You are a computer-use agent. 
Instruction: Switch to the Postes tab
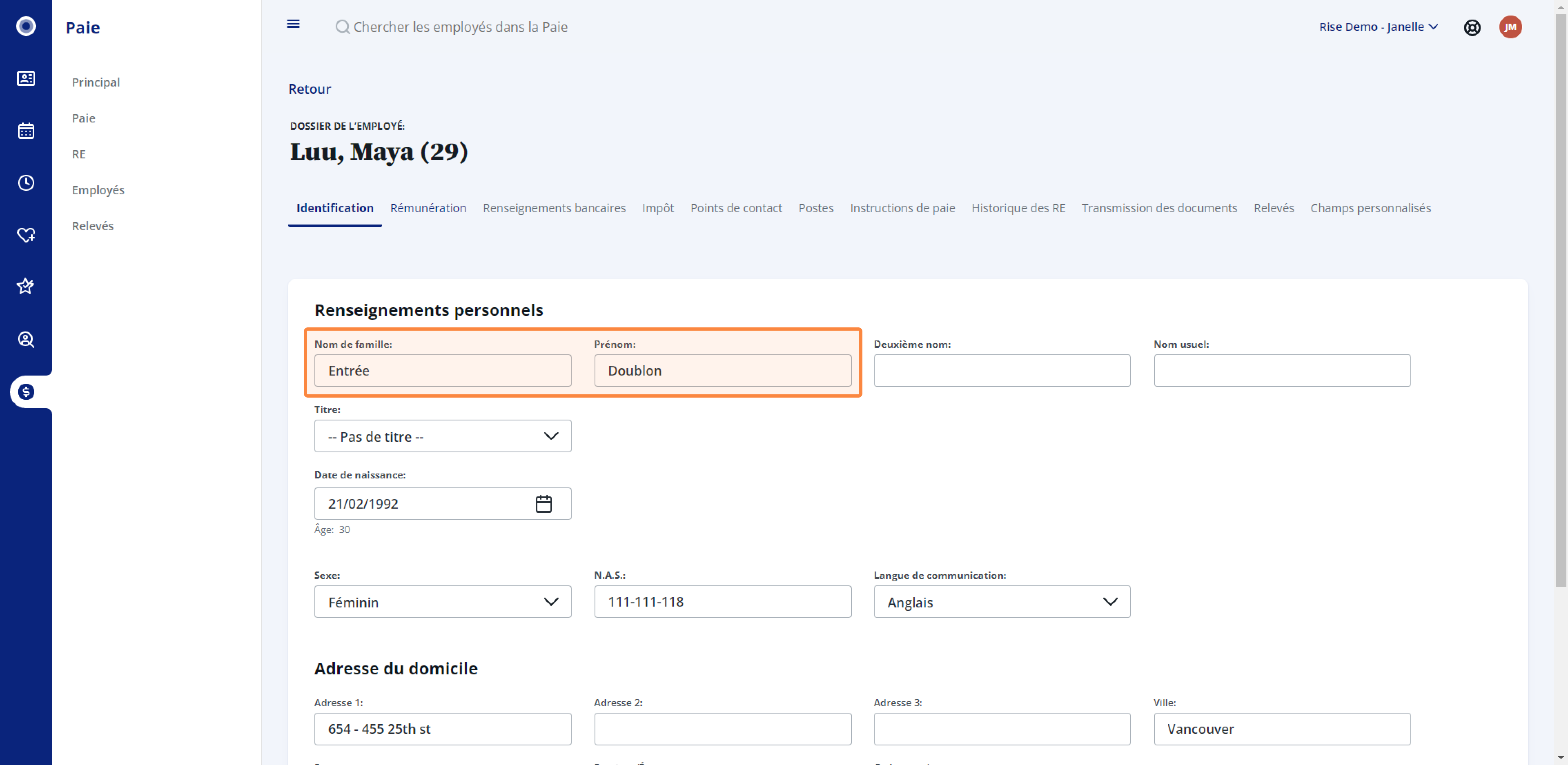pos(816,208)
